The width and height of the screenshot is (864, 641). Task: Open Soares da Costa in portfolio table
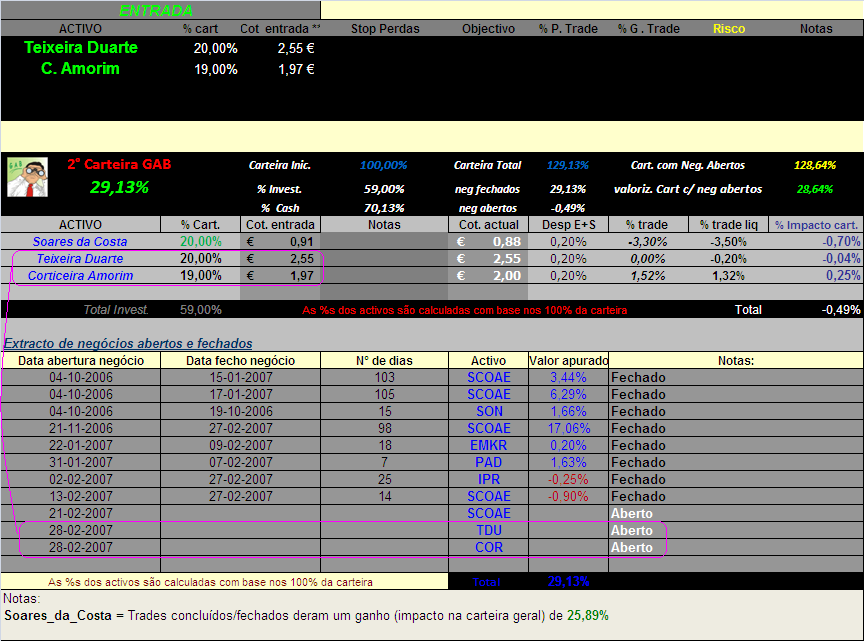point(80,241)
